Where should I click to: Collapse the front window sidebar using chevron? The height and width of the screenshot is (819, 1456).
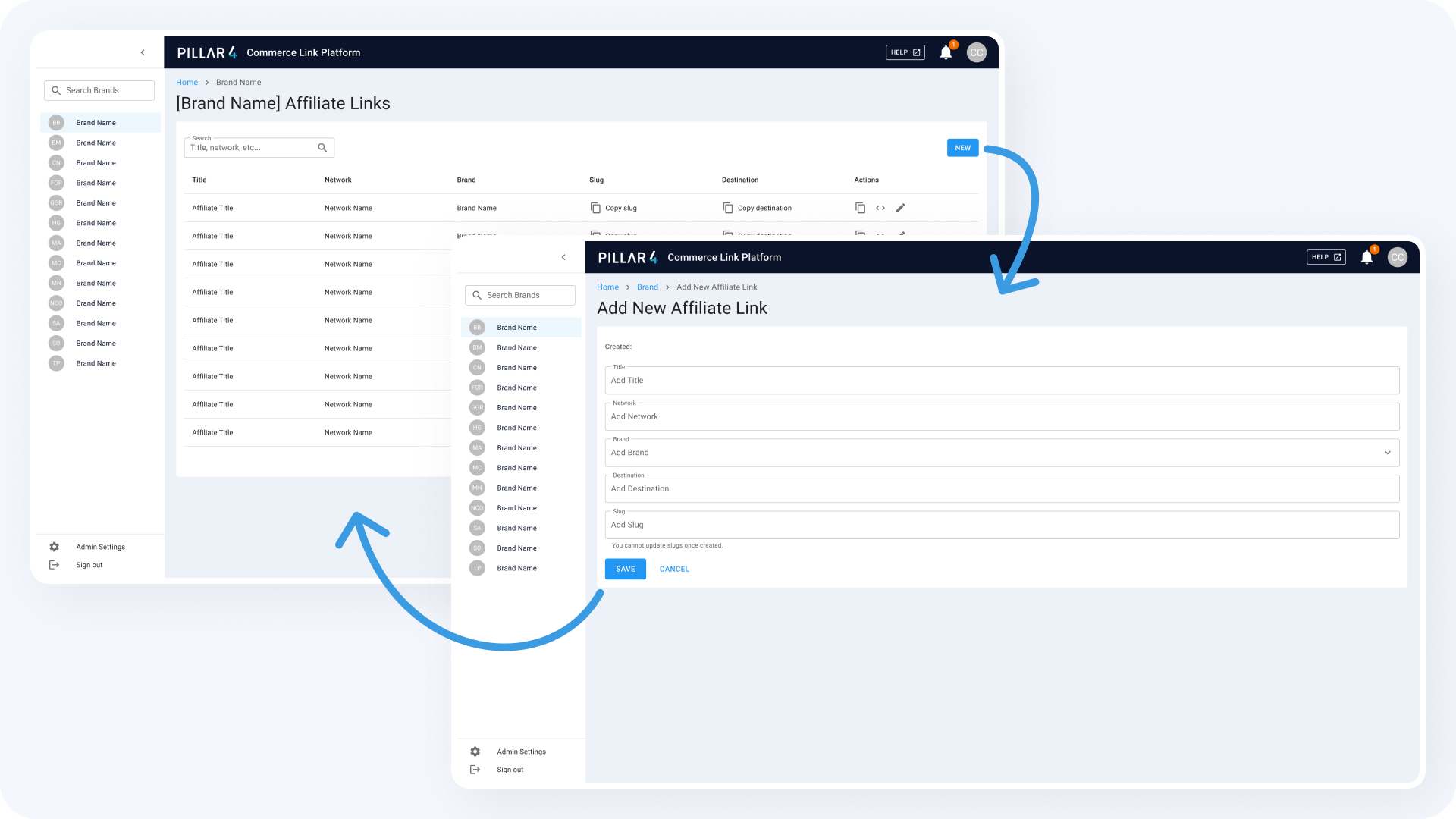[563, 257]
